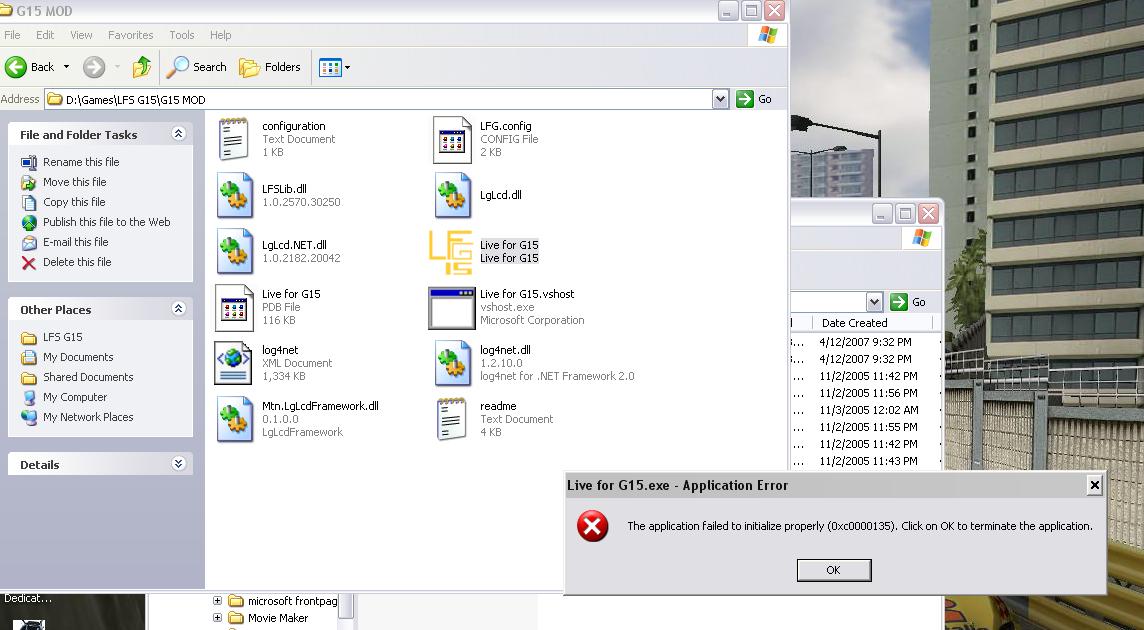1144x630 pixels.
Task: Select the Mtn.LgLcdFramework.dll file icon
Action: (234, 419)
